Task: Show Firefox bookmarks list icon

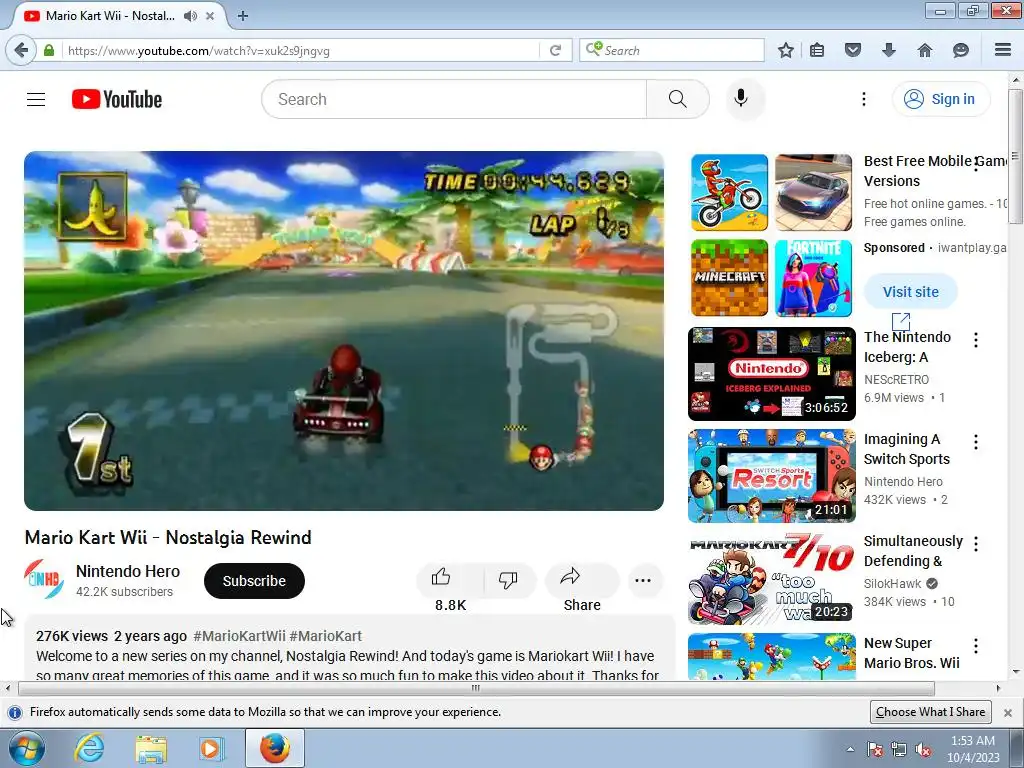Action: [x=817, y=50]
